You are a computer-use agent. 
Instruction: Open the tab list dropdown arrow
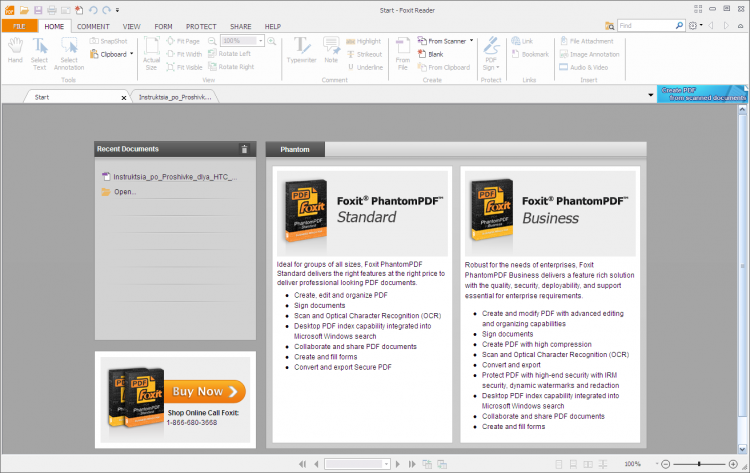point(651,95)
